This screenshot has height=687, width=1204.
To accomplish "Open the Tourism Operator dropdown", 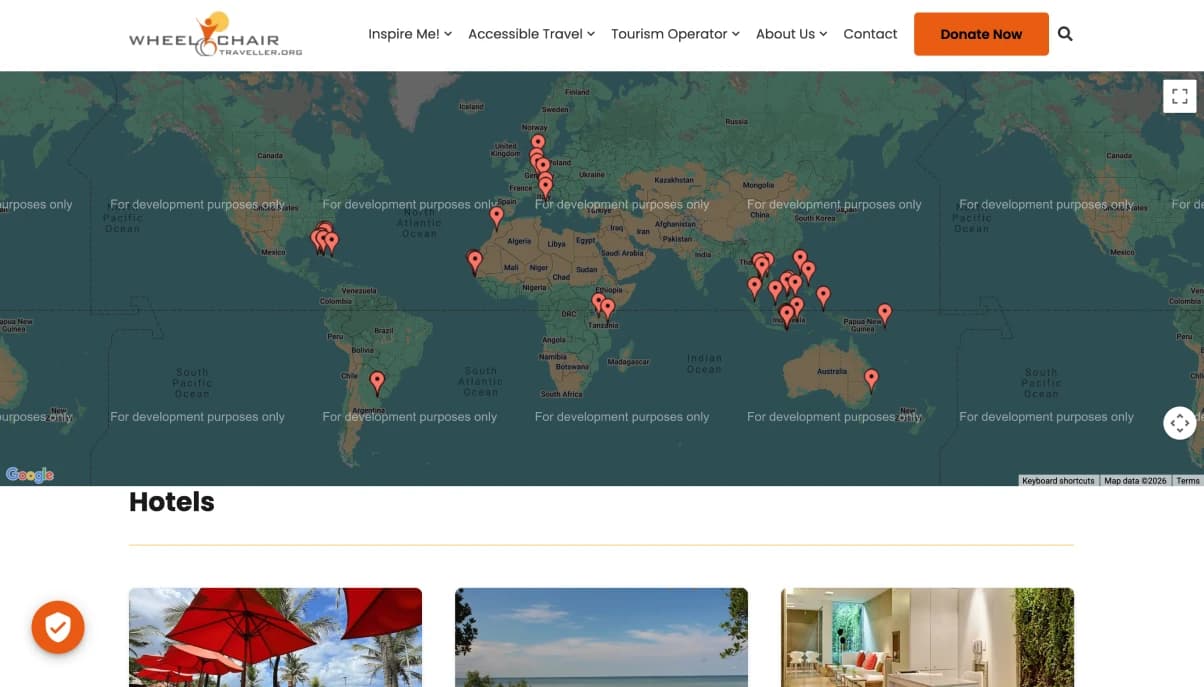I will point(675,34).
